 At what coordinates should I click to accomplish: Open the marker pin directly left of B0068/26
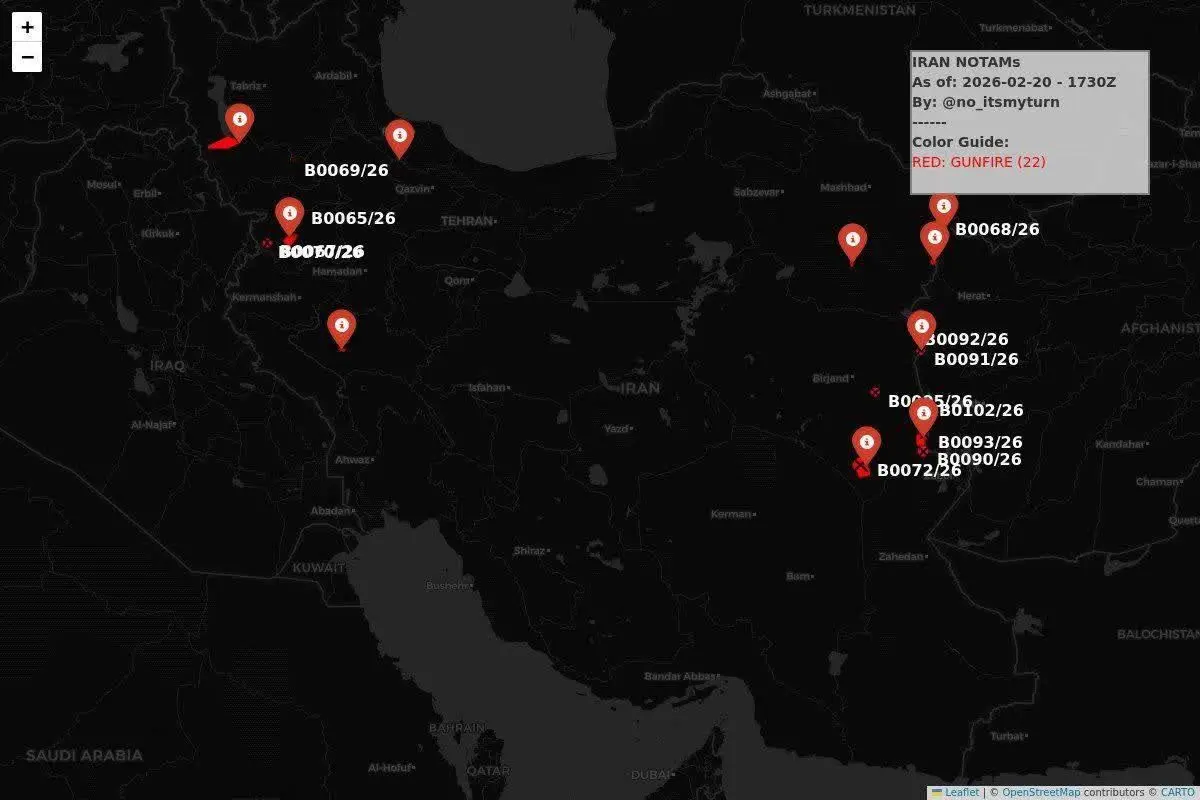(934, 240)
